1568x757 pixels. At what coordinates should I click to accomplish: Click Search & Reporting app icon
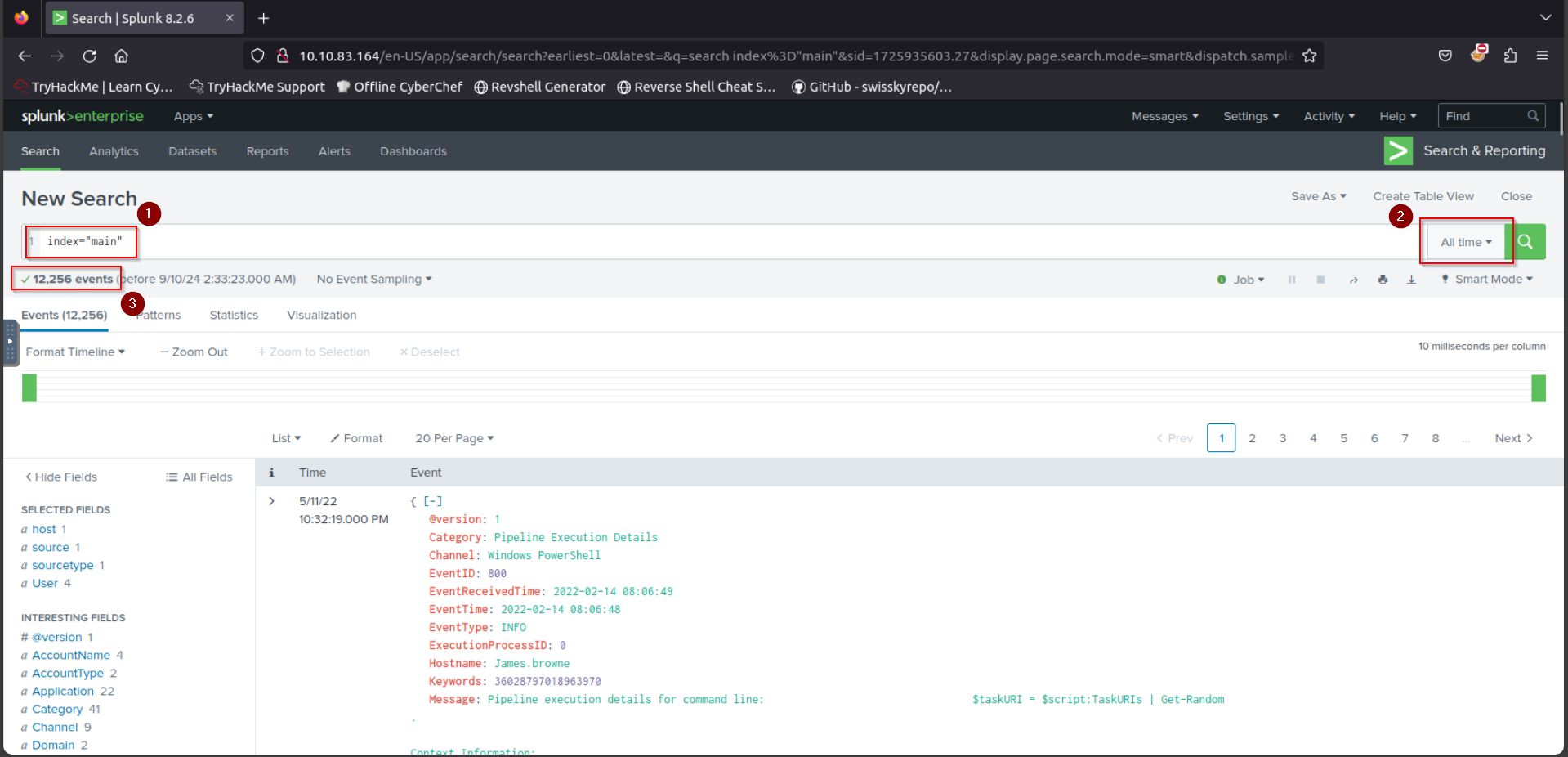click(x=1398, y=150)
